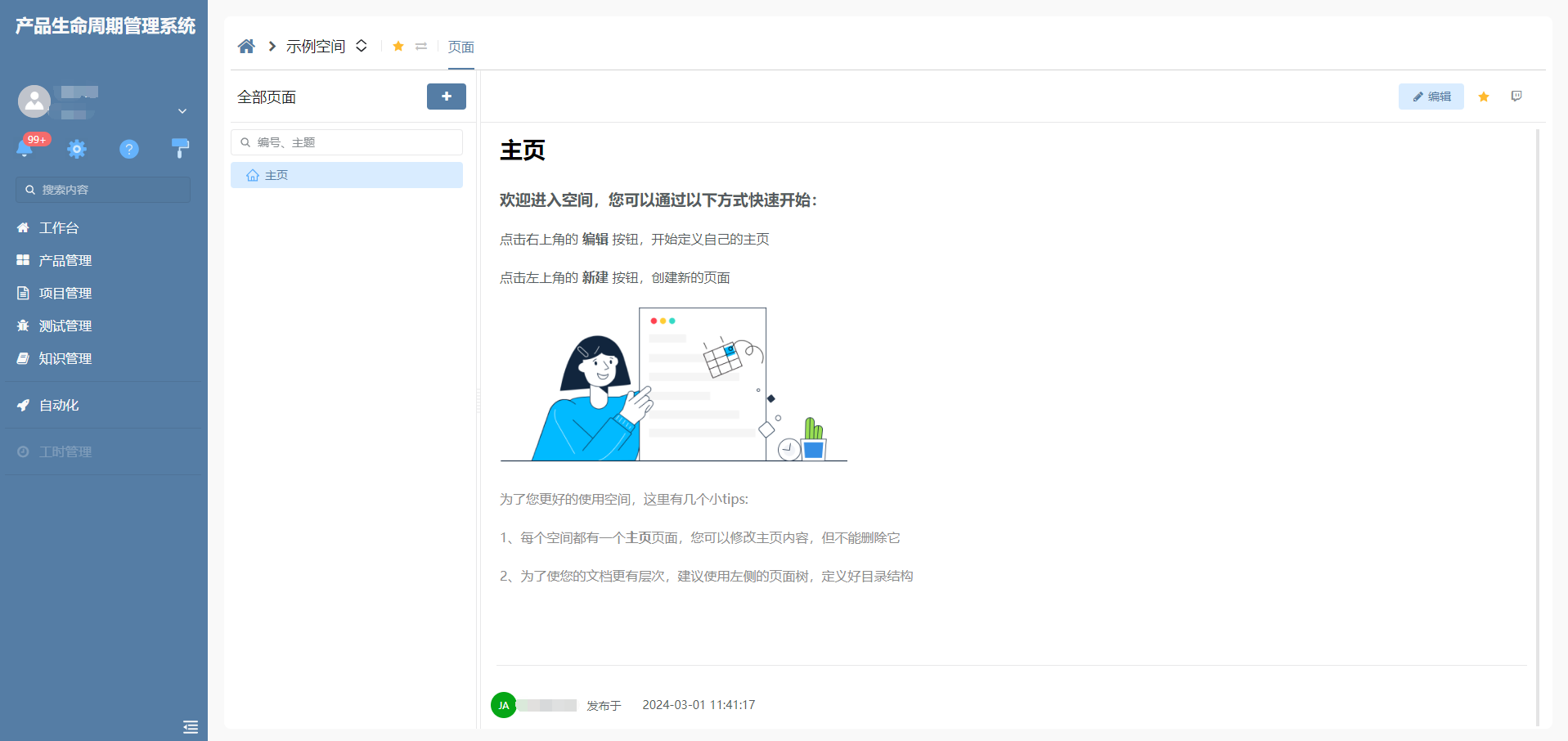Screen dimensions: 1568x741
Task: Click the 编号、主题 search field
Action: coord(346,141)
